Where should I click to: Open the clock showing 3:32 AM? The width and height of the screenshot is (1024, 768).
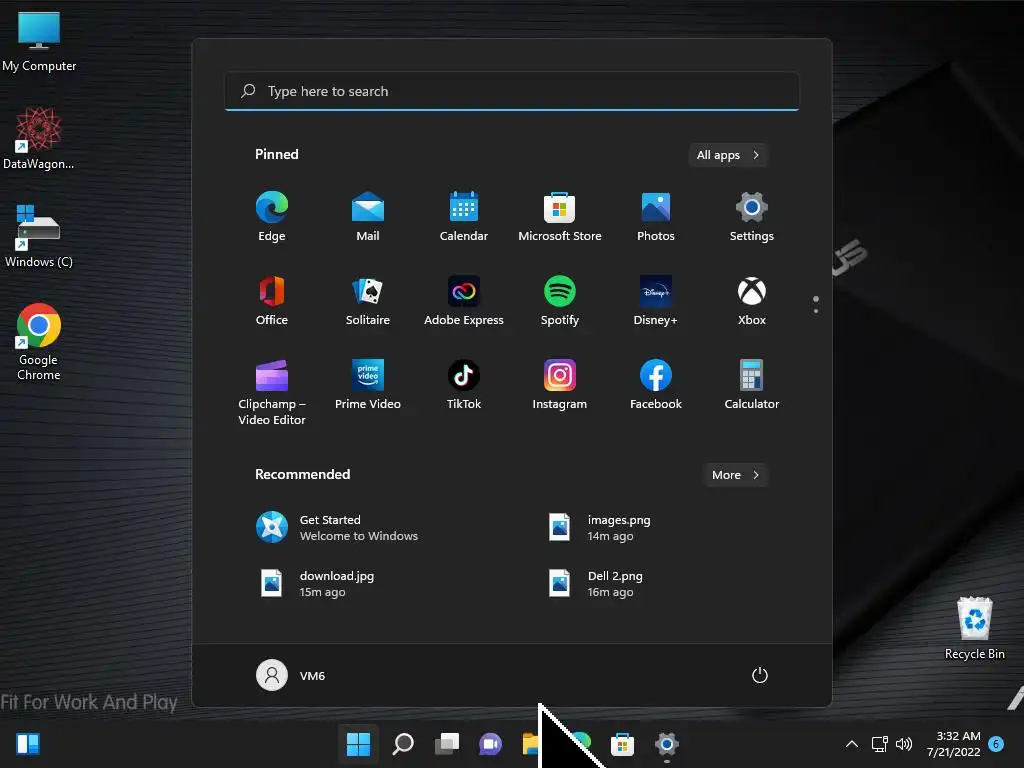coord(953,744)
